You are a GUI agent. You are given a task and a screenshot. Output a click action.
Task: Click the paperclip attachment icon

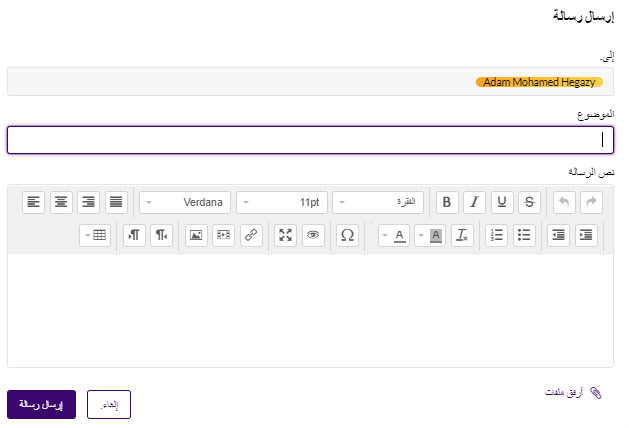coord(596,393)
